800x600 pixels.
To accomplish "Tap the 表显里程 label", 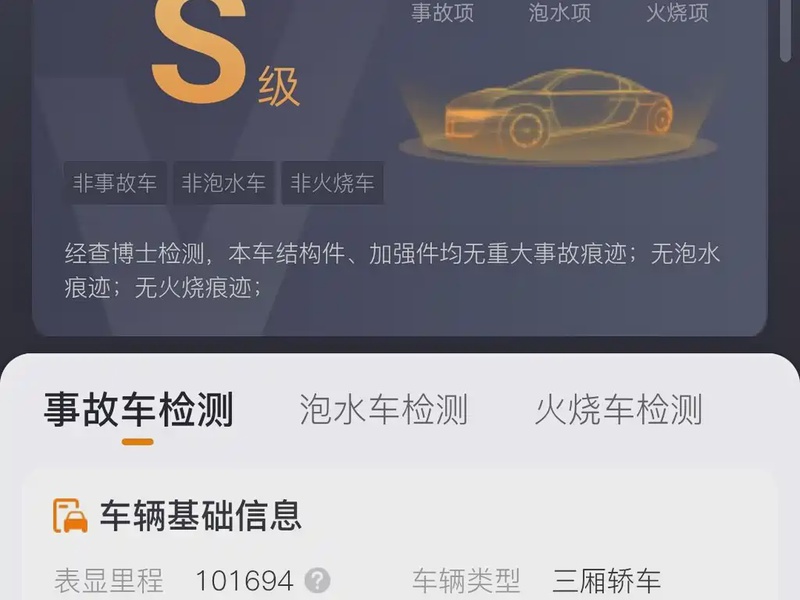I will coord(109,581).
